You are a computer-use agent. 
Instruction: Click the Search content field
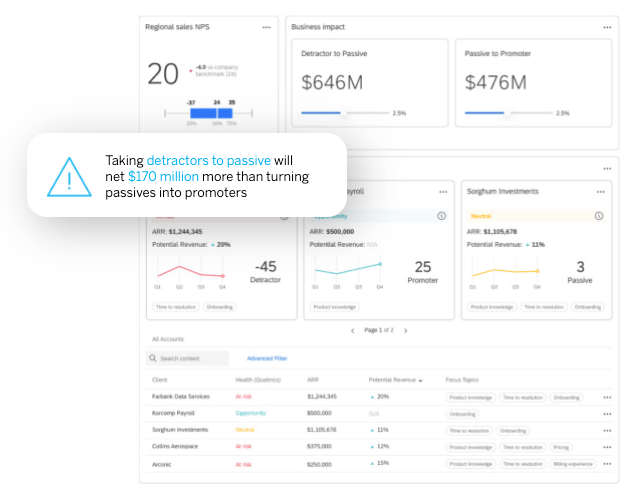click(x=187, y=359)
